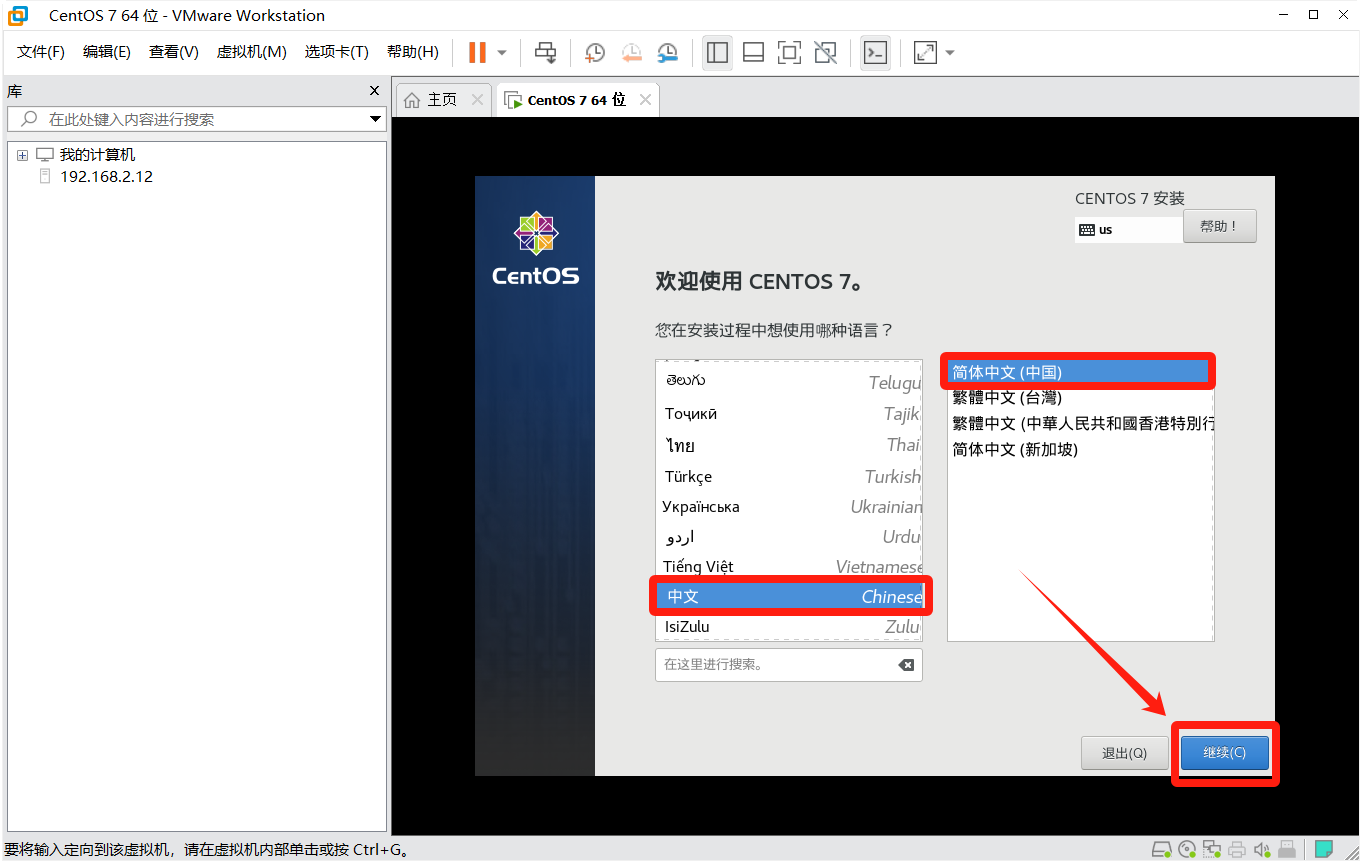Open the snapshot manager wrench icon
This screenshot has height=861, width=1360.
point(667,52)
